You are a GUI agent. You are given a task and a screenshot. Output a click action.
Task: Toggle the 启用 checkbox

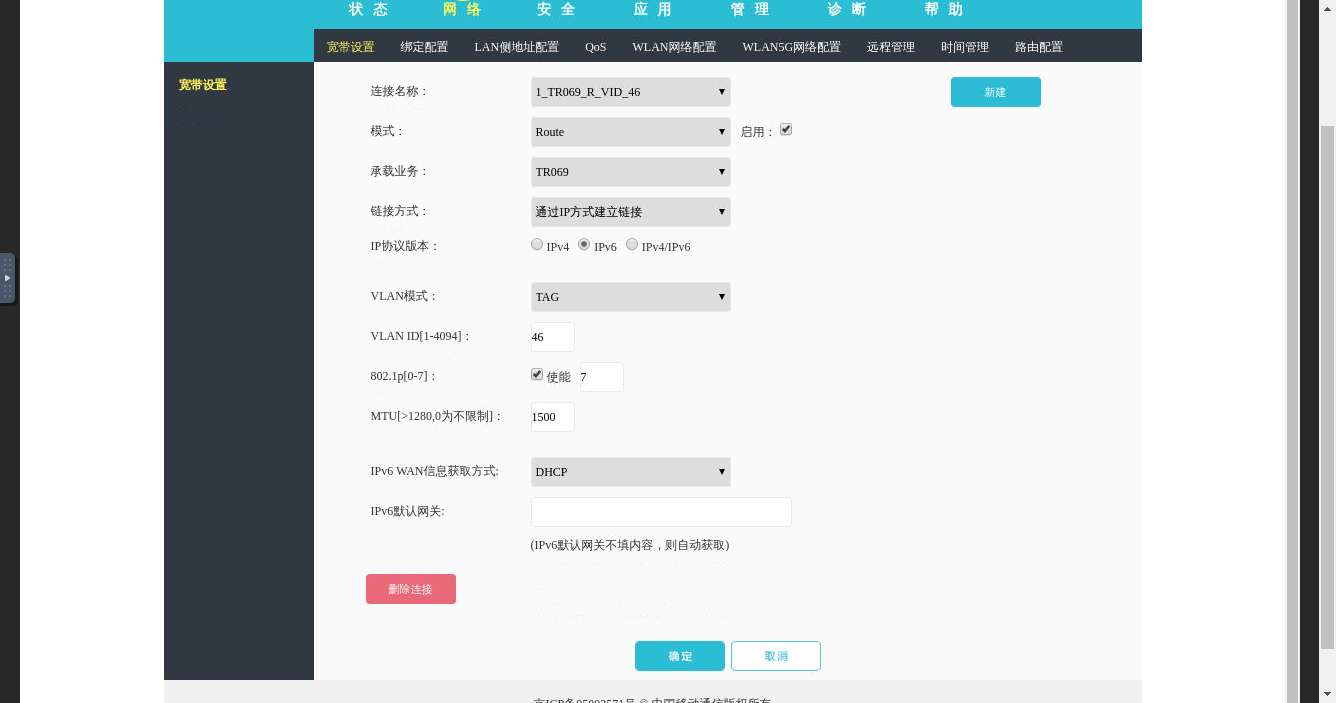click(x=786, y=130)
